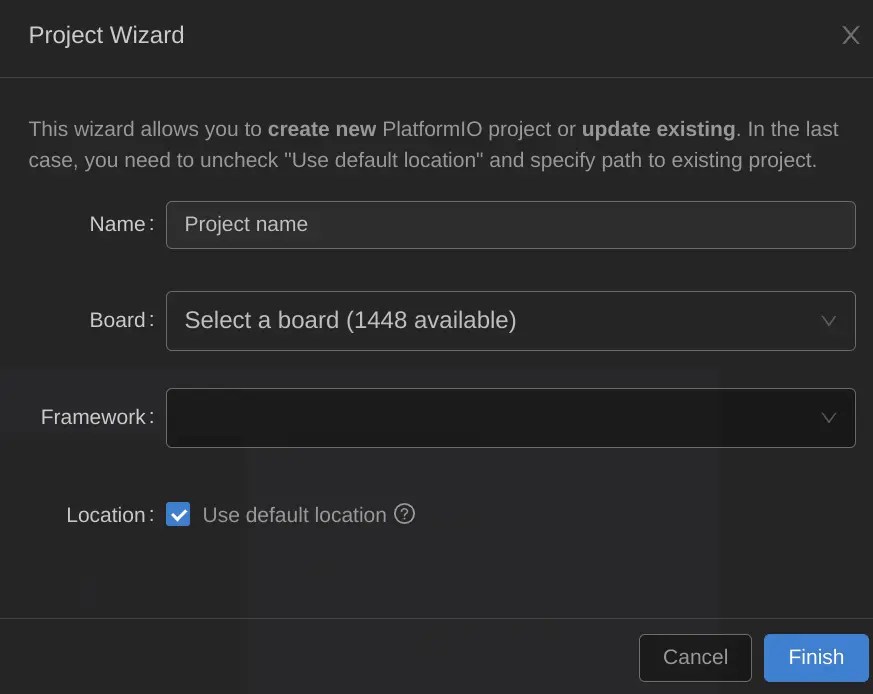Screen dimensions: 873x694
Task: Click inside the Project name field
Action: click(510, 224)
